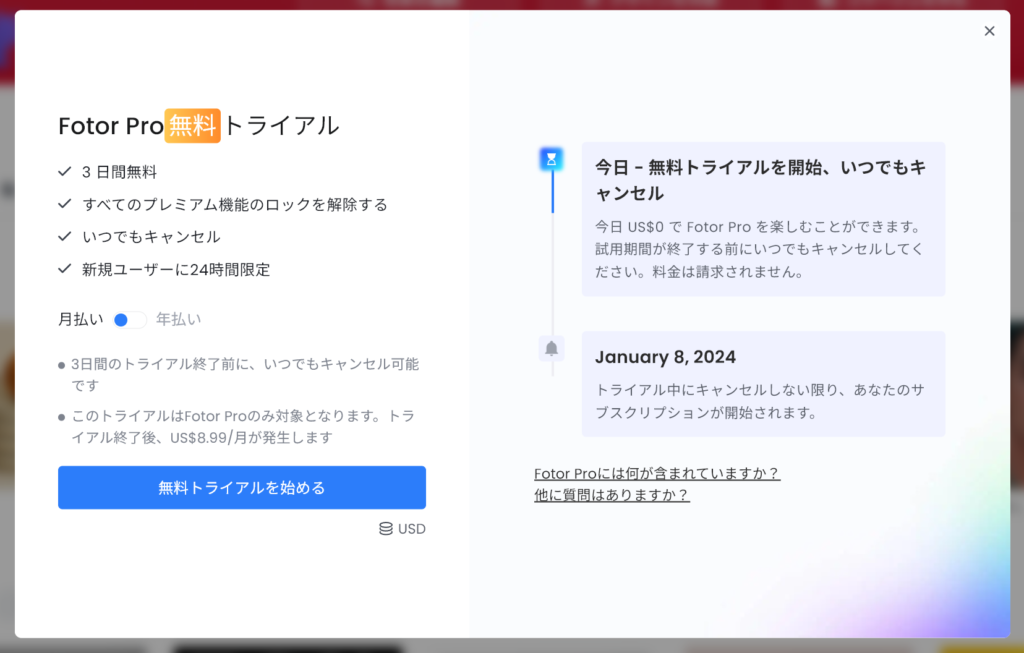Click the US$8.99/月 trial terms text
This screenshot has height=653, width=1024.
pyautogui.click(x=243, y=426)
